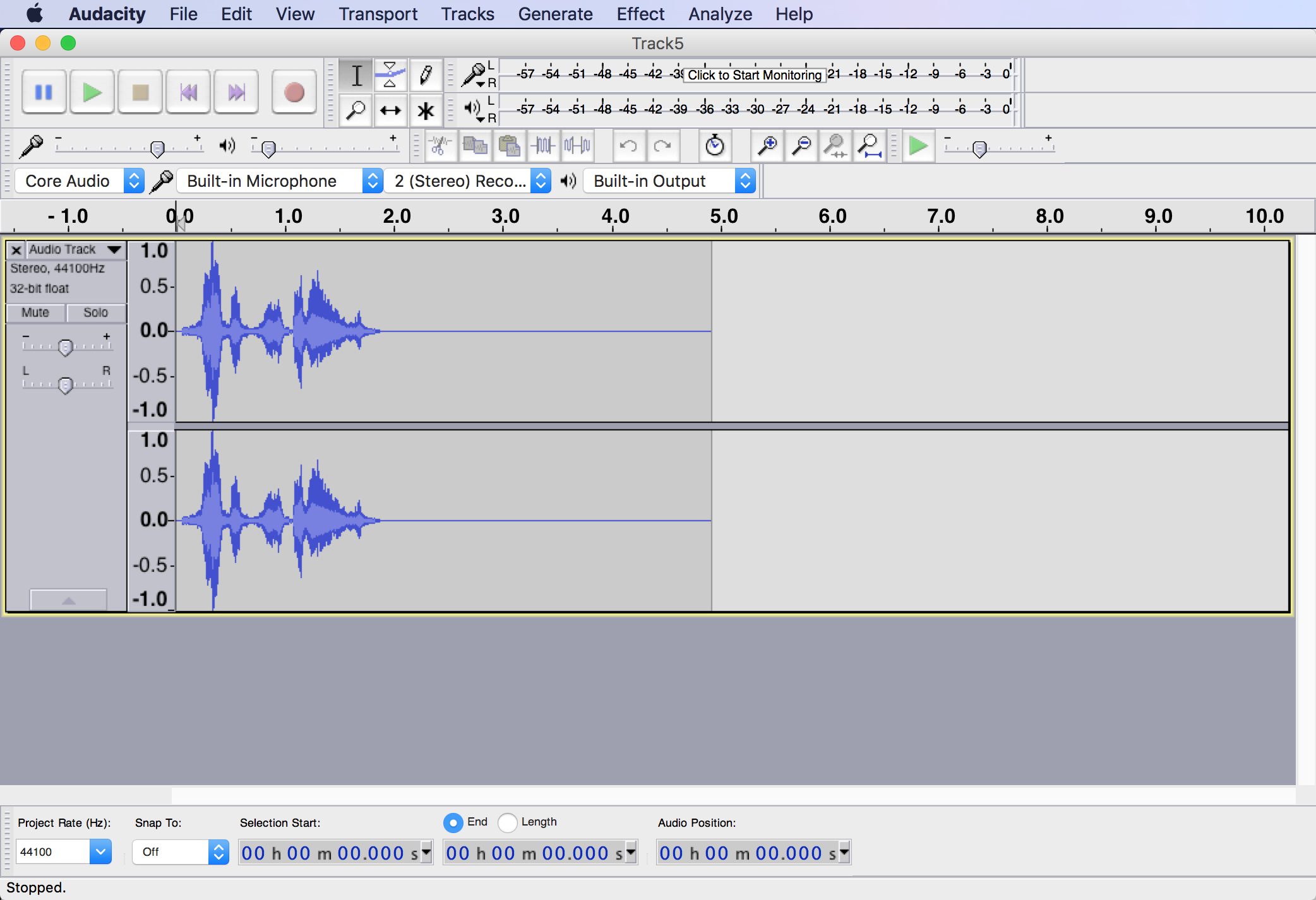Viewport: 1316px width, 900px height.
Task: Click the Paste icon in edit toolbar
Action: (509, 146)
